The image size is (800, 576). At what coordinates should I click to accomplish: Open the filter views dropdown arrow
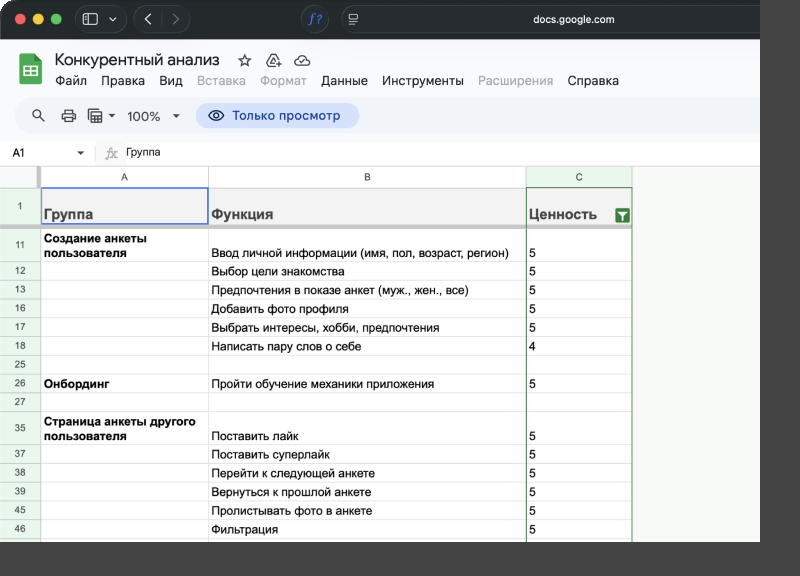point(112,116)
